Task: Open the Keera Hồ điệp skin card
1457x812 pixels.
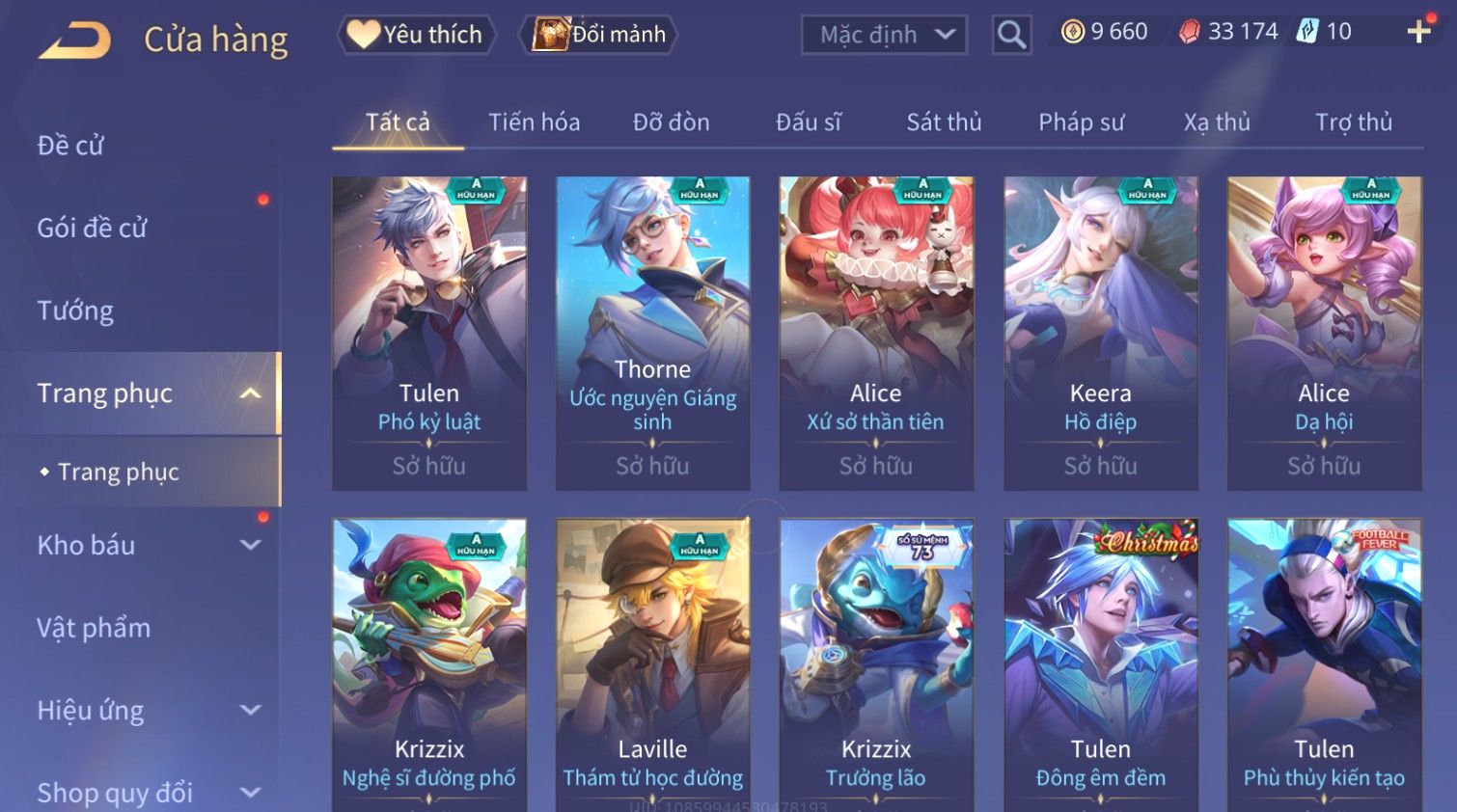Action: click(x=1101, y=333)
